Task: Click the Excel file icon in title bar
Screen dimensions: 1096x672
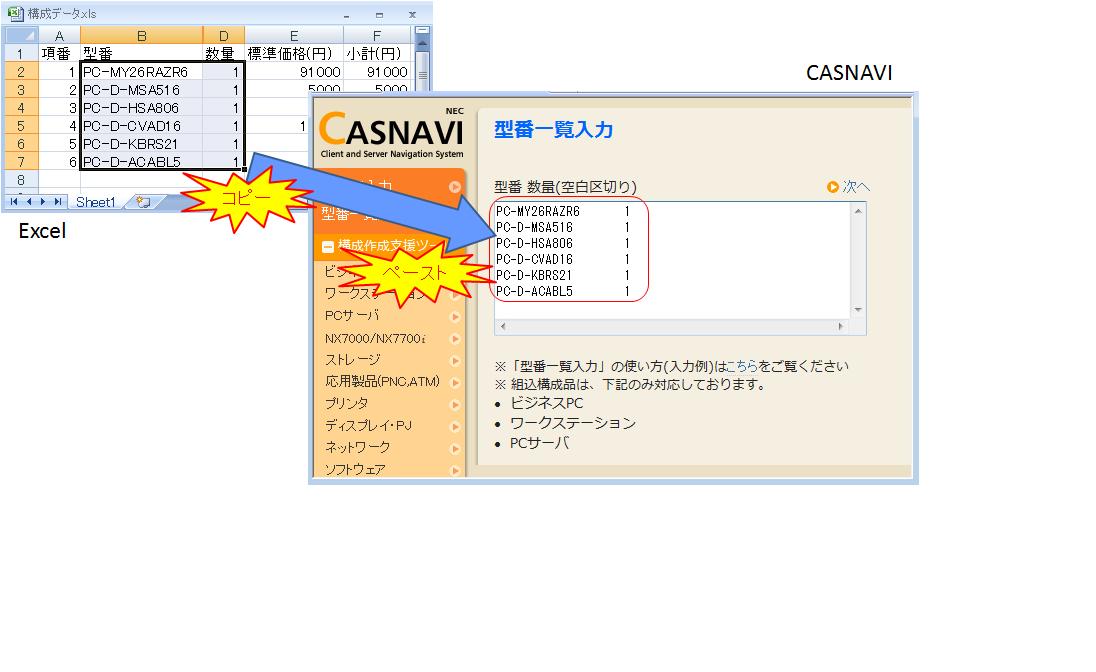Action: (15, 13)
